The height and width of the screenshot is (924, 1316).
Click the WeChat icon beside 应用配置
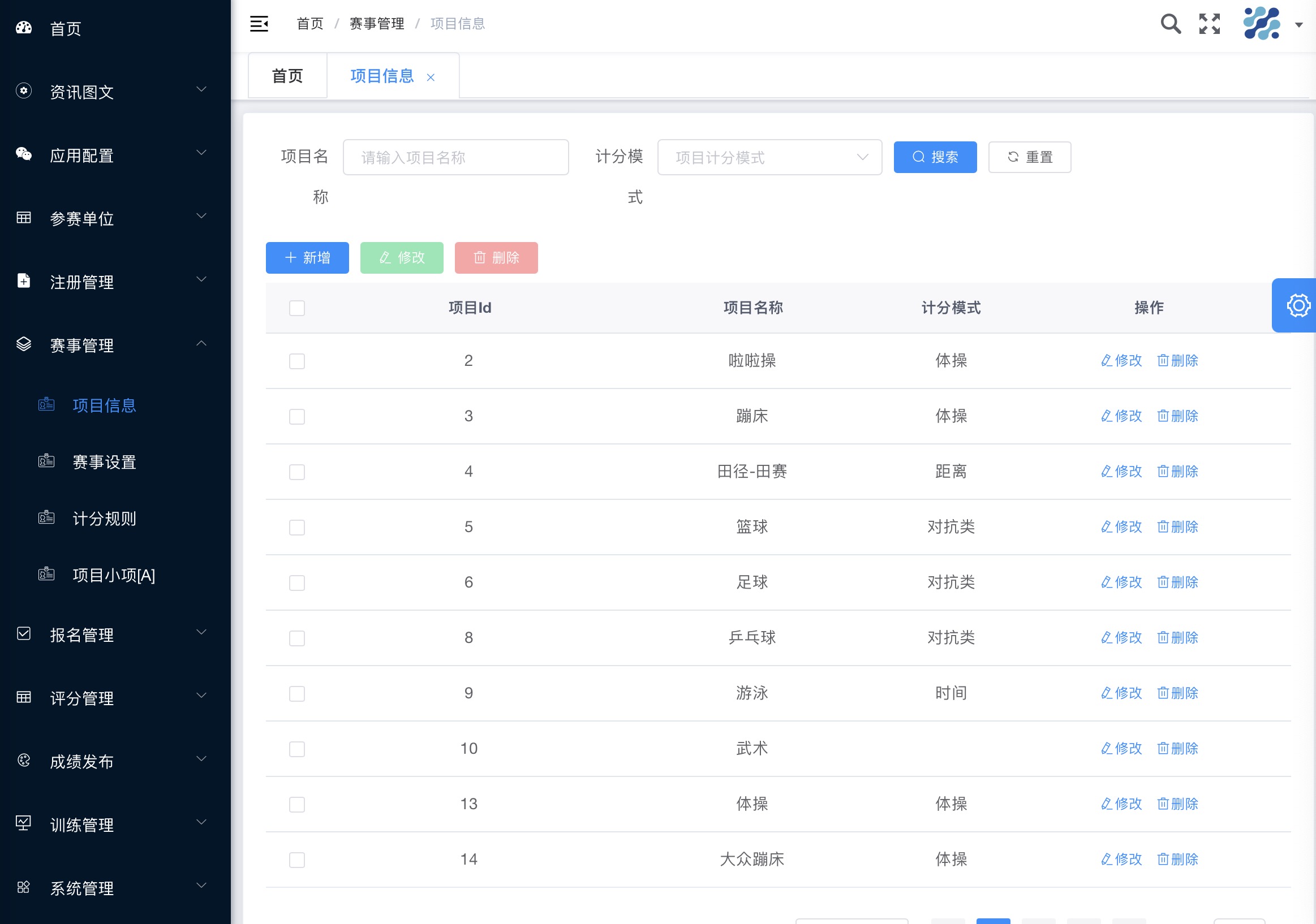tap(24, 153)
